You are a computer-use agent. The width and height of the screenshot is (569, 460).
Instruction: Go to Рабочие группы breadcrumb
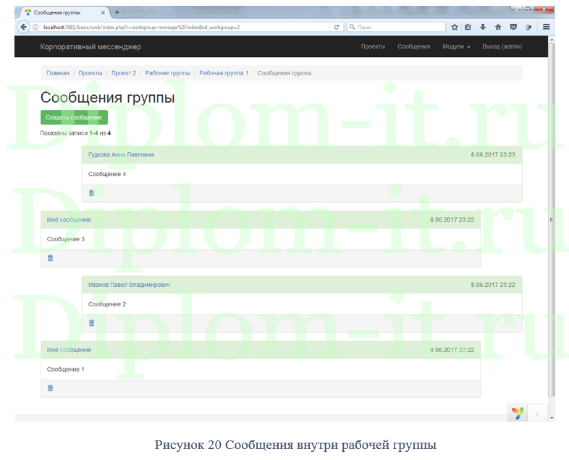168,73
